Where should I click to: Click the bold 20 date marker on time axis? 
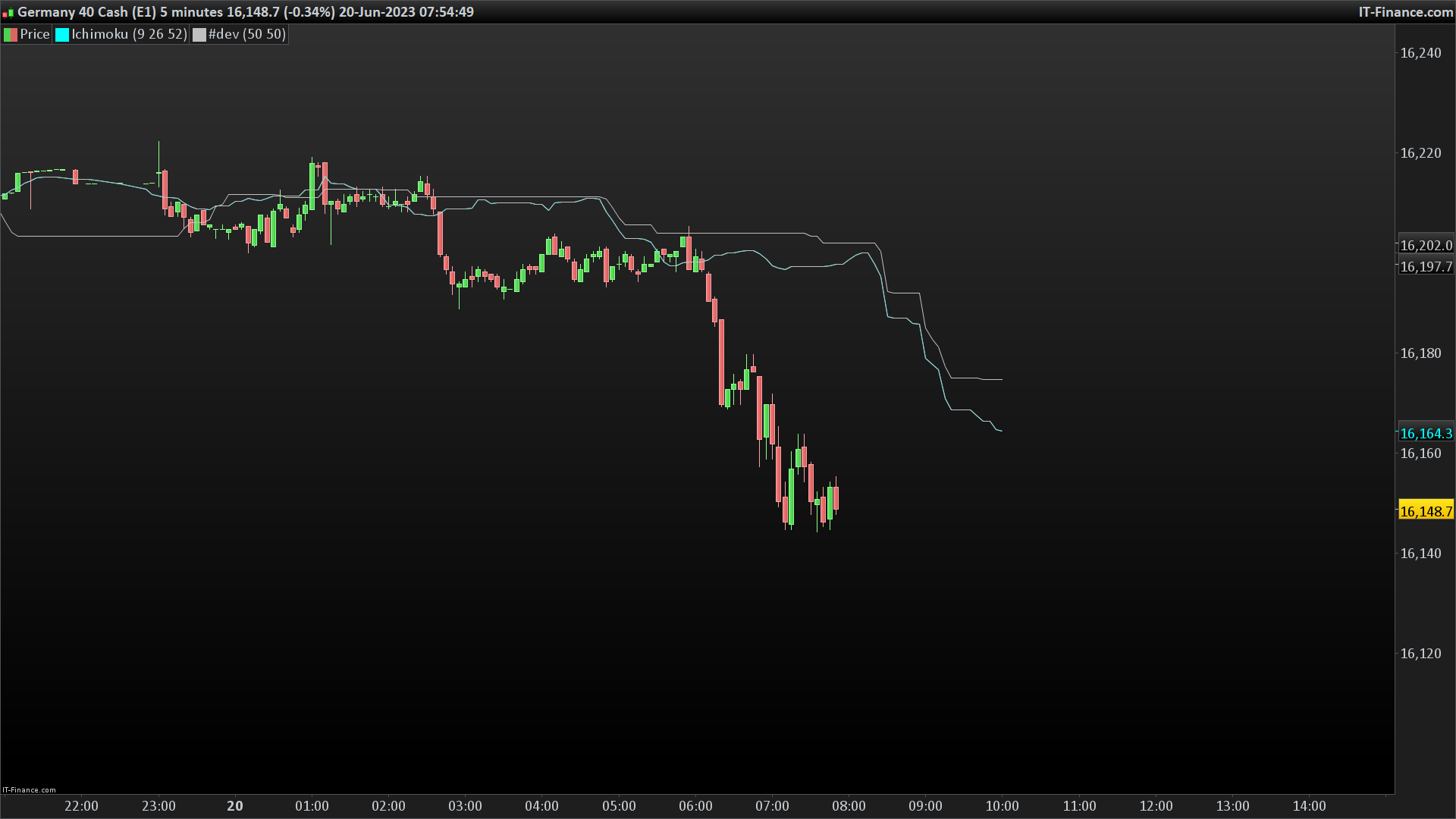click(x=235, y=806)
